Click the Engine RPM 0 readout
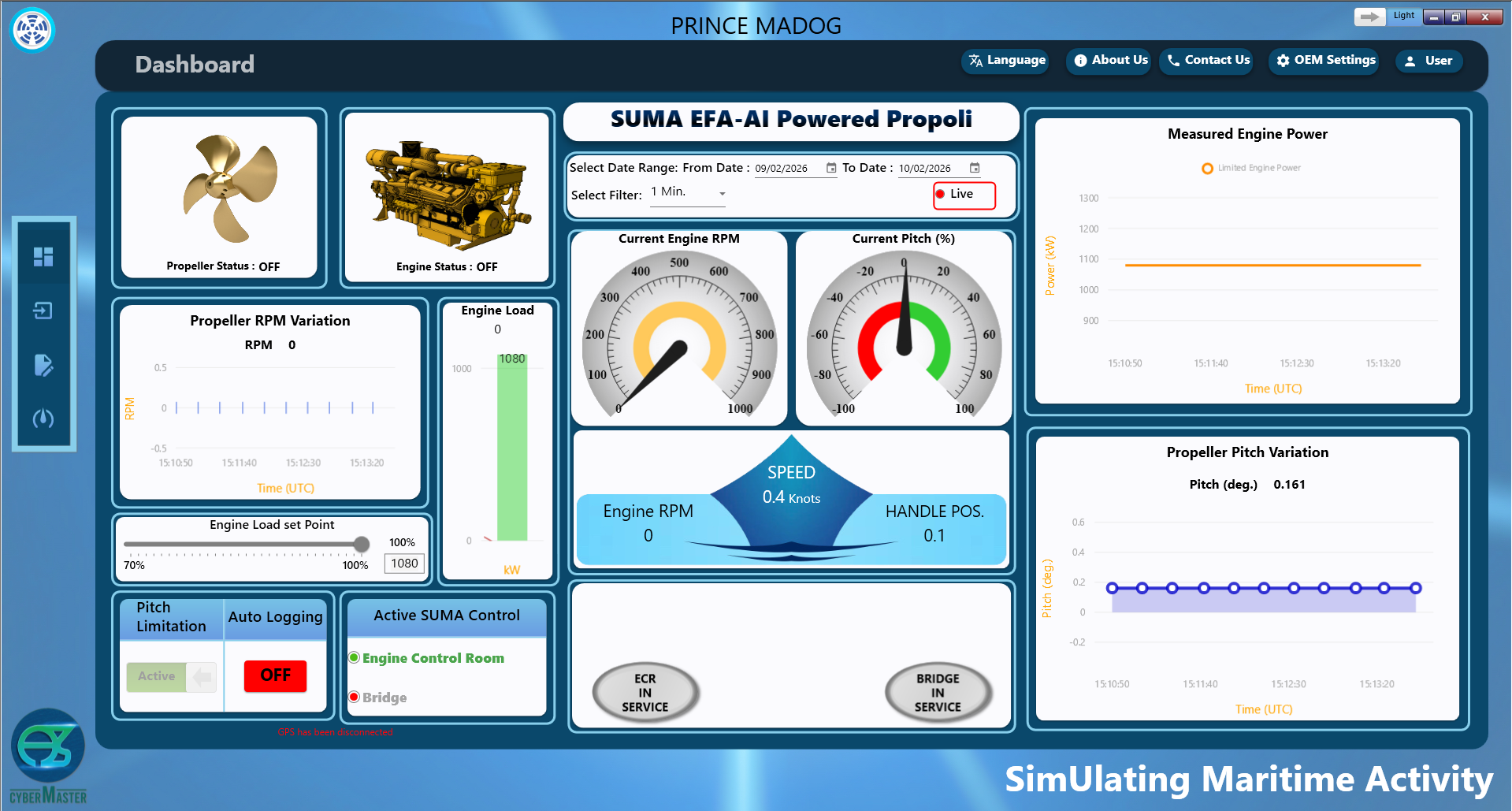This screenshot has width=1512, height=811. (x=648, y=523)
